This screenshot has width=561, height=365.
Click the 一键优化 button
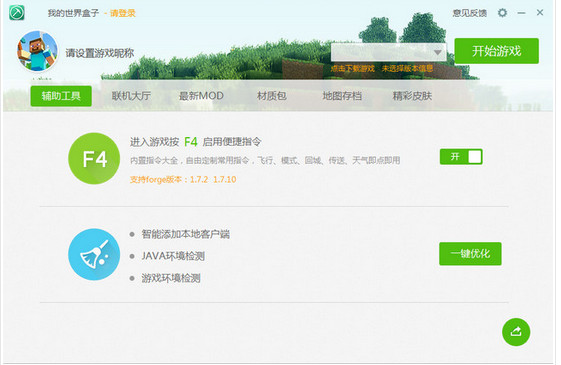pos(470,254)
